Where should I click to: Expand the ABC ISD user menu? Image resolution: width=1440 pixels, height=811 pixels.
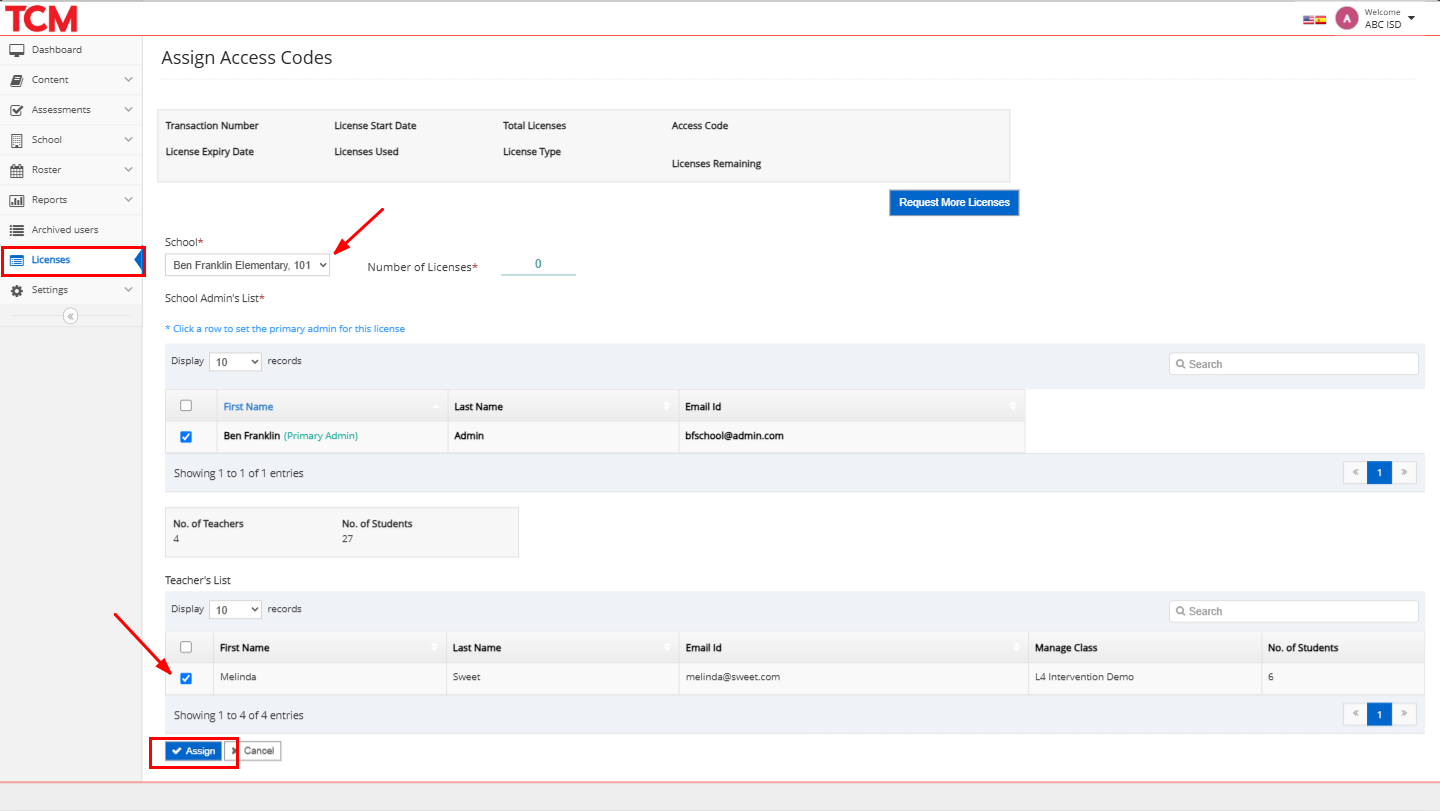pos(1410,18)
